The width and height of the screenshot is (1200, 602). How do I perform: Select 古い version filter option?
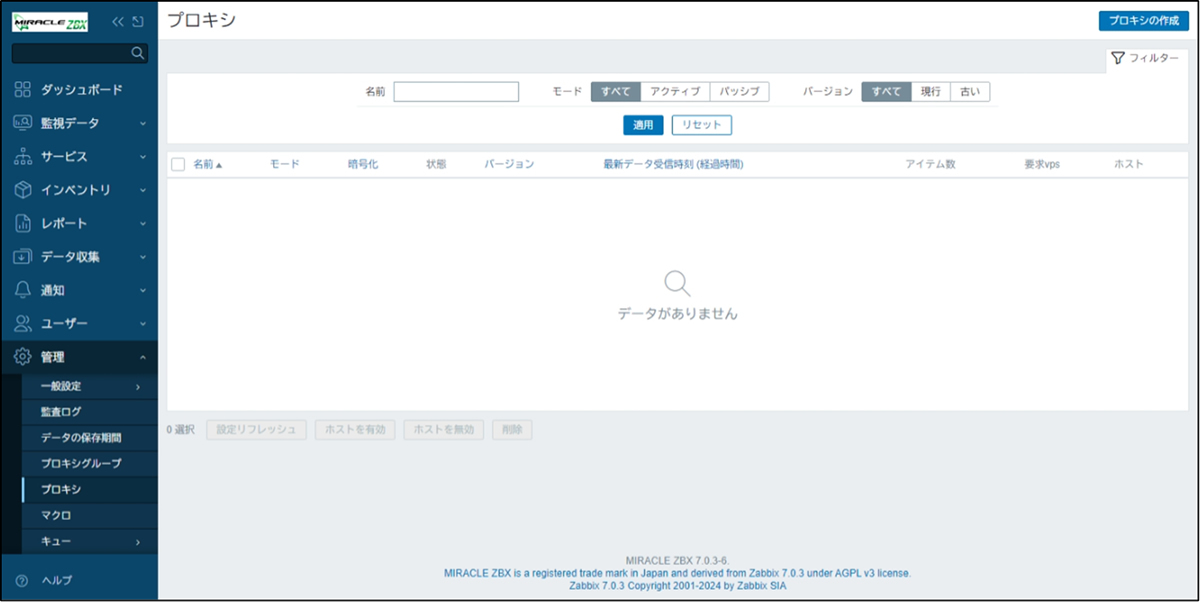pyautogui.click(x=969, y=92)
